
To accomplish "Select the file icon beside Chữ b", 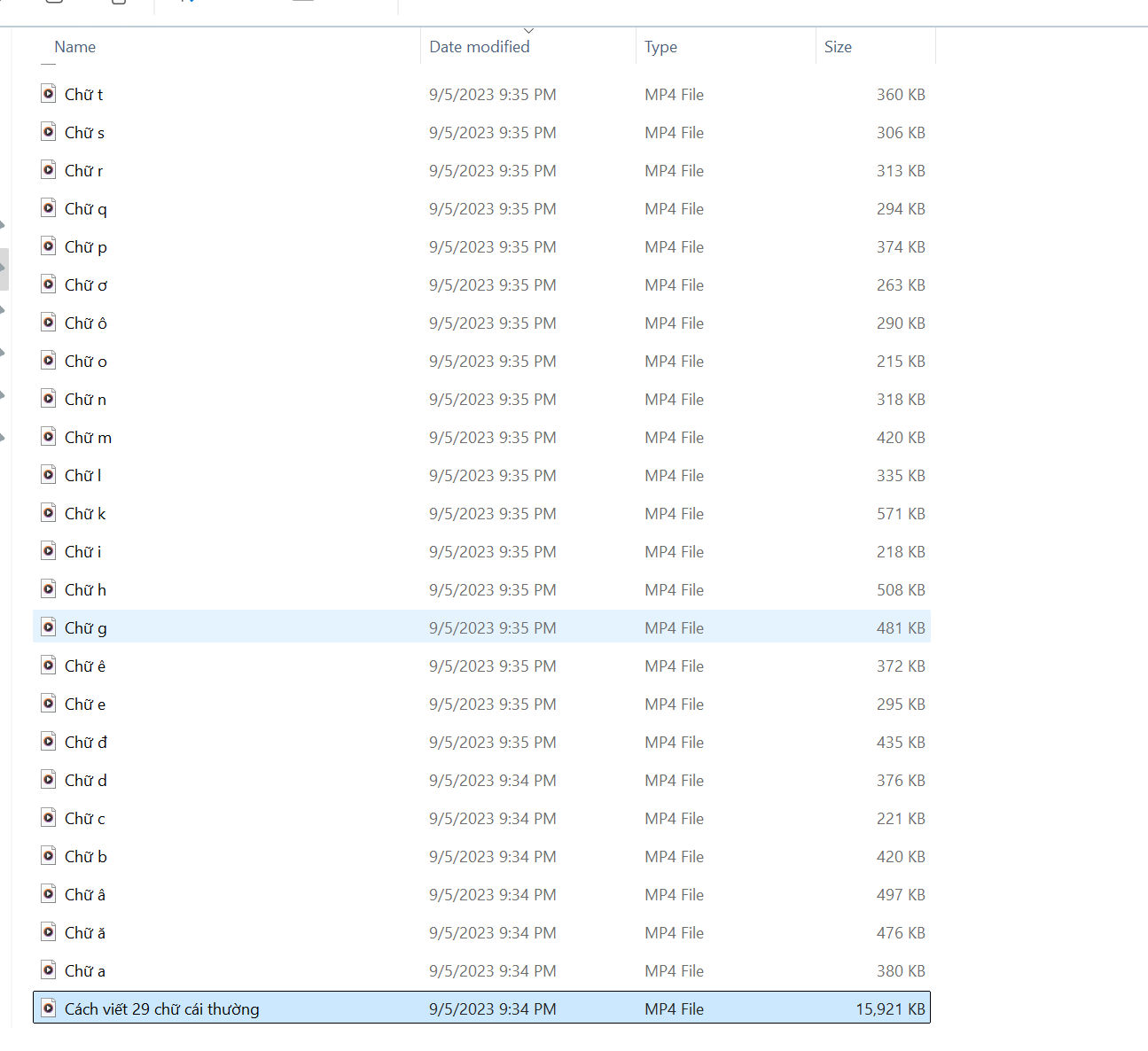I will click(49, 855).
